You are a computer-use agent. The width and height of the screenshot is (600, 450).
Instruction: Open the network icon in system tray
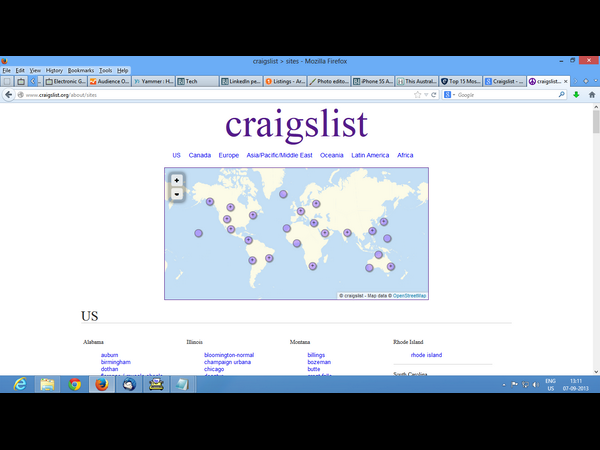click(525, 385)
